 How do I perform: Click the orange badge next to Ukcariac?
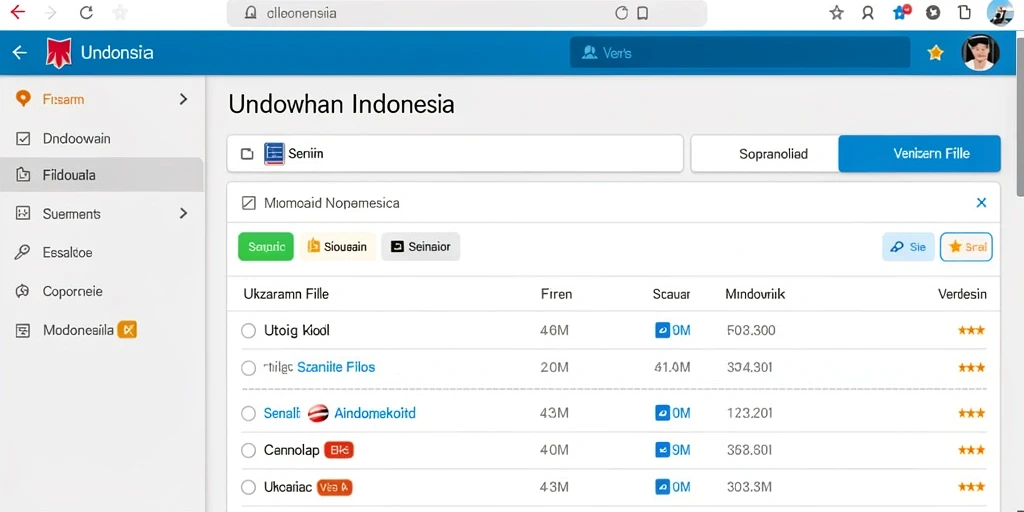click(334, 487)
